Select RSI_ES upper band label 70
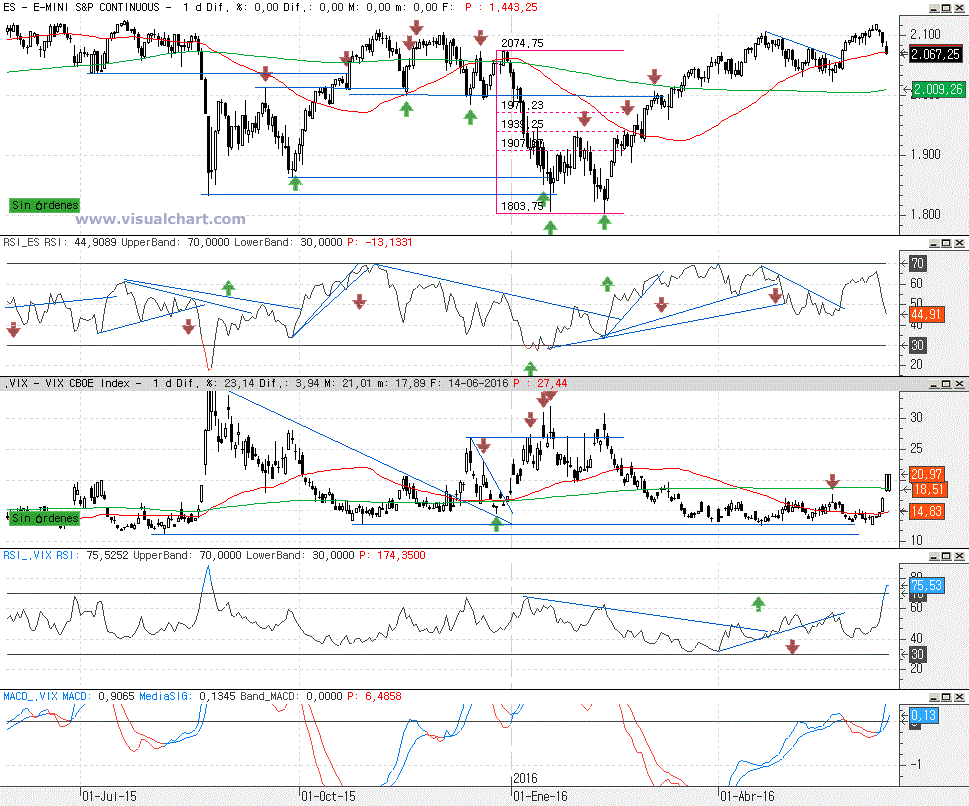The height and width of the screenshot is (806, 969). tap(917, 263)
